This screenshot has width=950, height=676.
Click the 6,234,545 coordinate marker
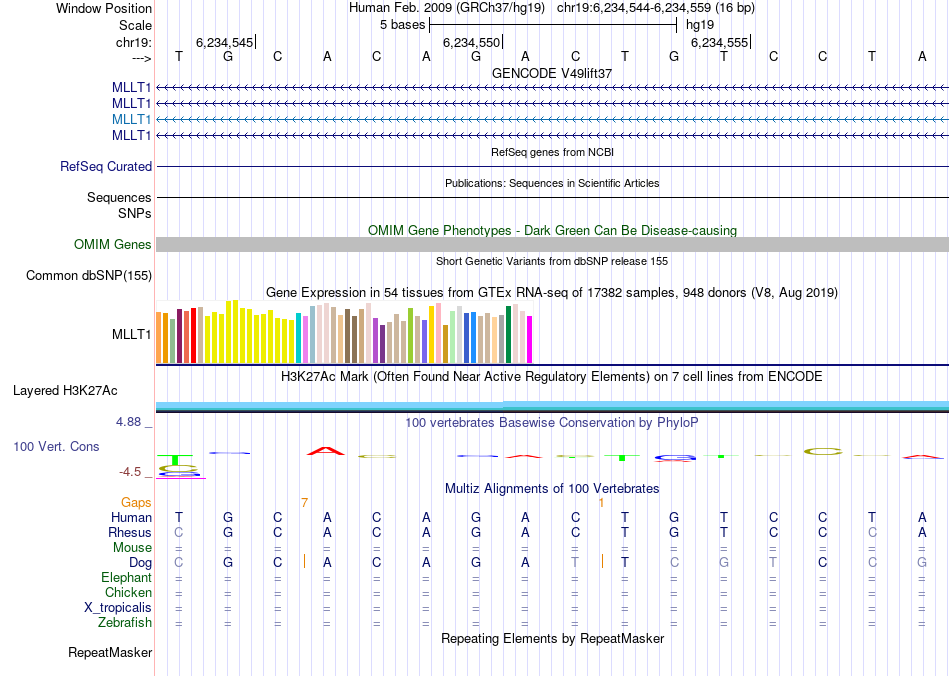tap(225, 42)
